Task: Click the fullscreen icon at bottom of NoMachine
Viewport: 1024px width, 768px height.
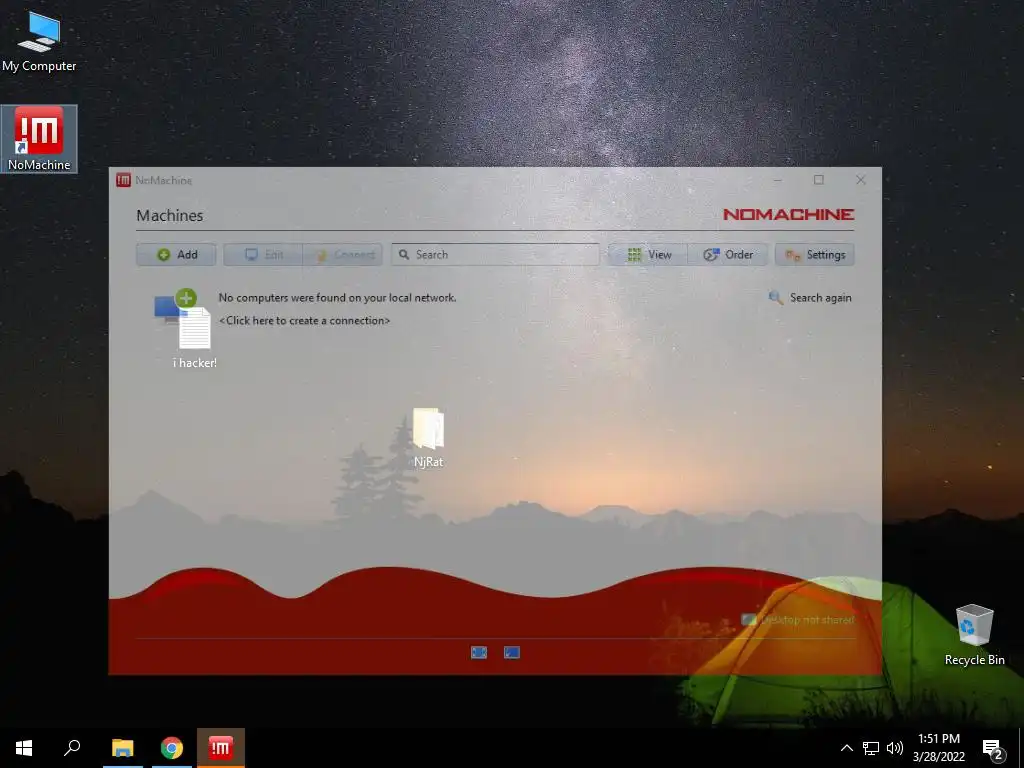Action: [479, 652]
